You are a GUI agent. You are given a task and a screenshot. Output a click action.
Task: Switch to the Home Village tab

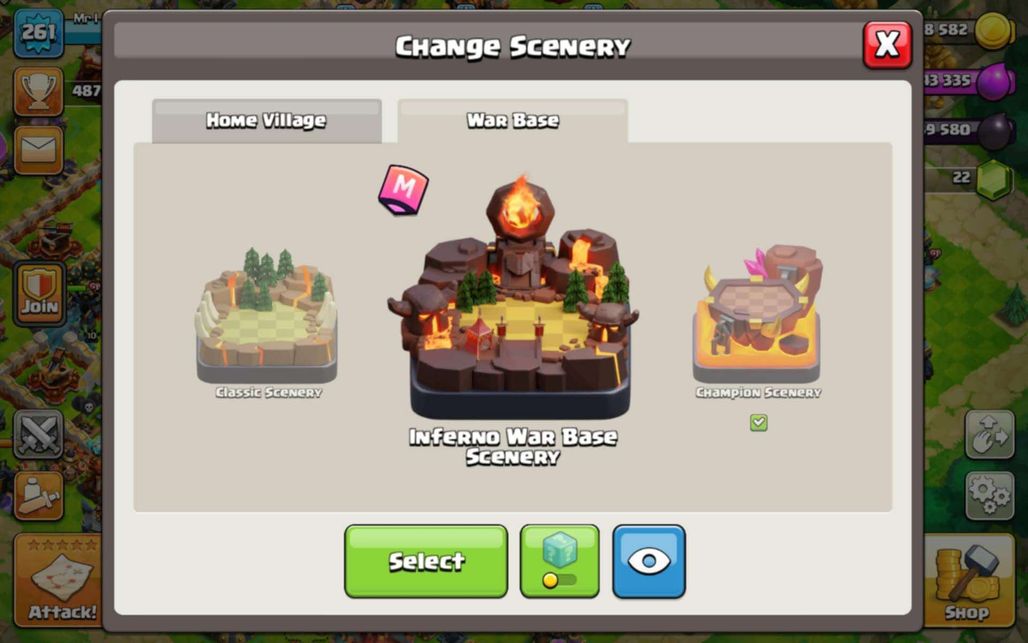(x=267, y=121)
